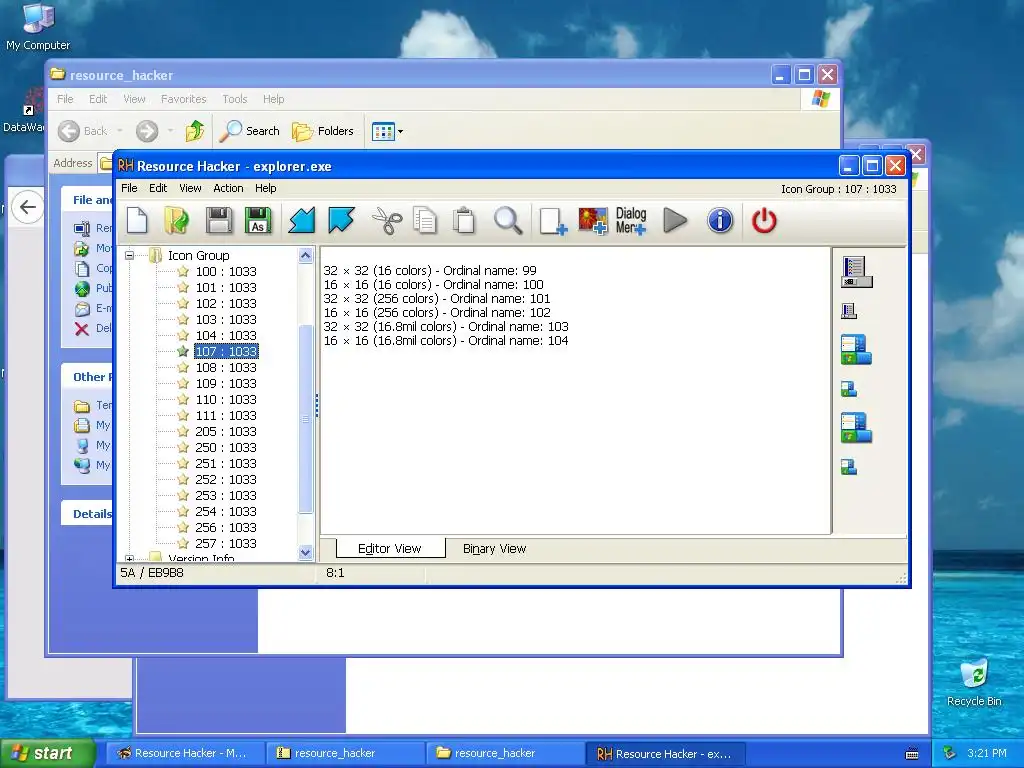This screenshot has height=768, width=1024.
Task: Select tree item 257 : 1033
Action: [226, 543]
